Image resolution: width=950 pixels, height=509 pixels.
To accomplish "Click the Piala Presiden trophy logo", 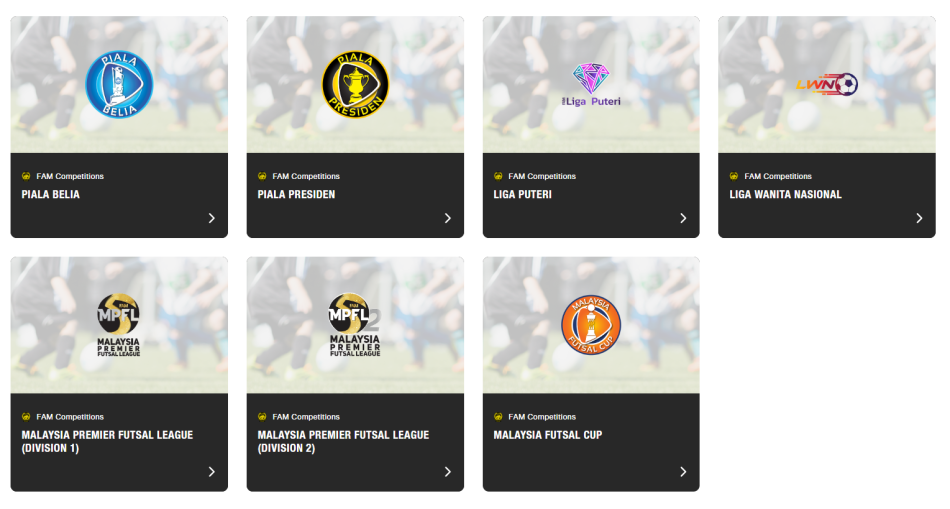I will pos(355,82).
